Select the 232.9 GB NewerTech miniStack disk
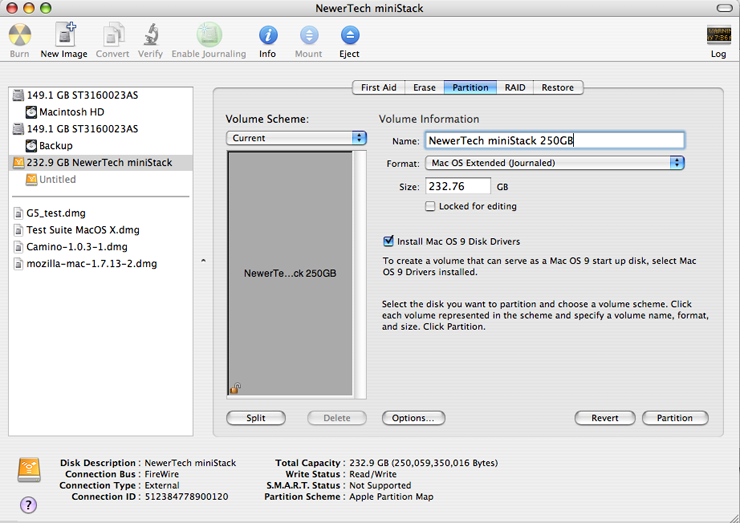Screen dimensions: 740x523 [101, 163]
